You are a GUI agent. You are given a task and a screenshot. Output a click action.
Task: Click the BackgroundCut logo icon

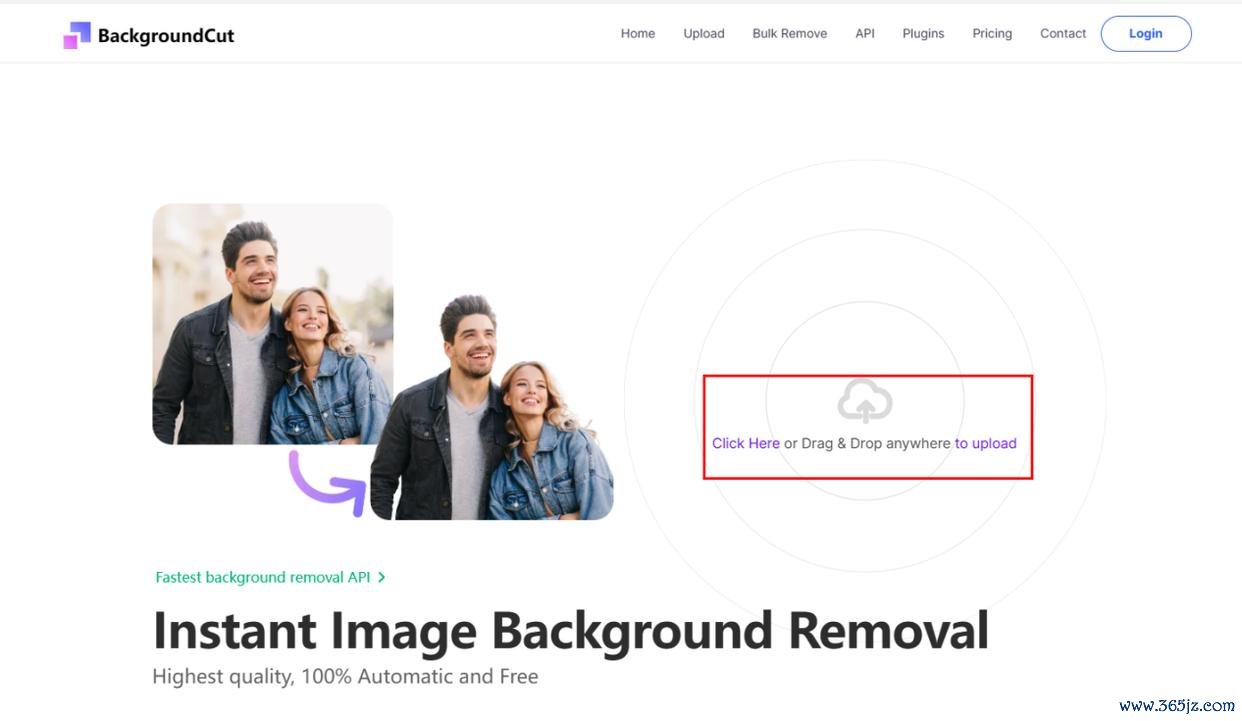coord(77,35)
